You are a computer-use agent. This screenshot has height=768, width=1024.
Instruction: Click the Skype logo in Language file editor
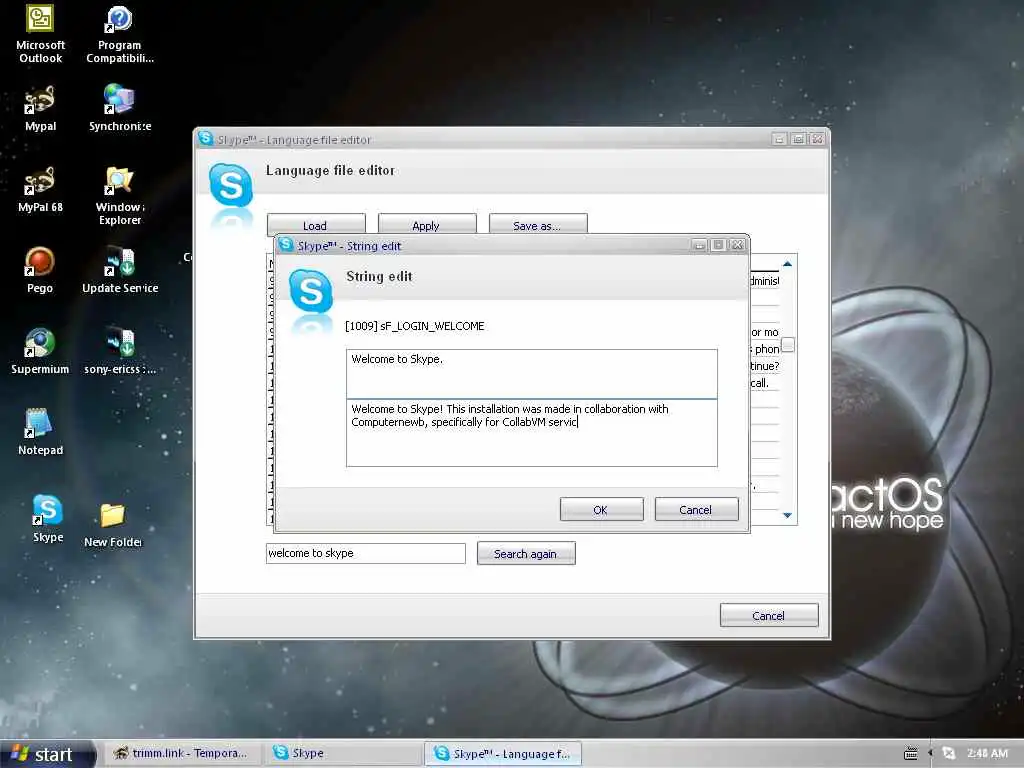tap(231, 185)
